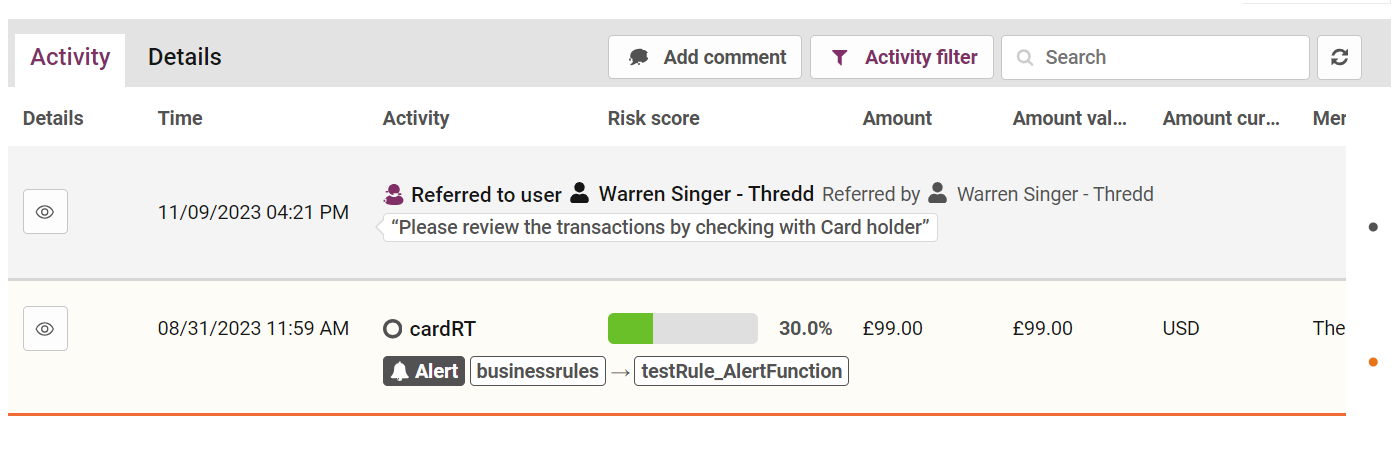
Task: Click the bell Alert badge
Action: point(424,371)
